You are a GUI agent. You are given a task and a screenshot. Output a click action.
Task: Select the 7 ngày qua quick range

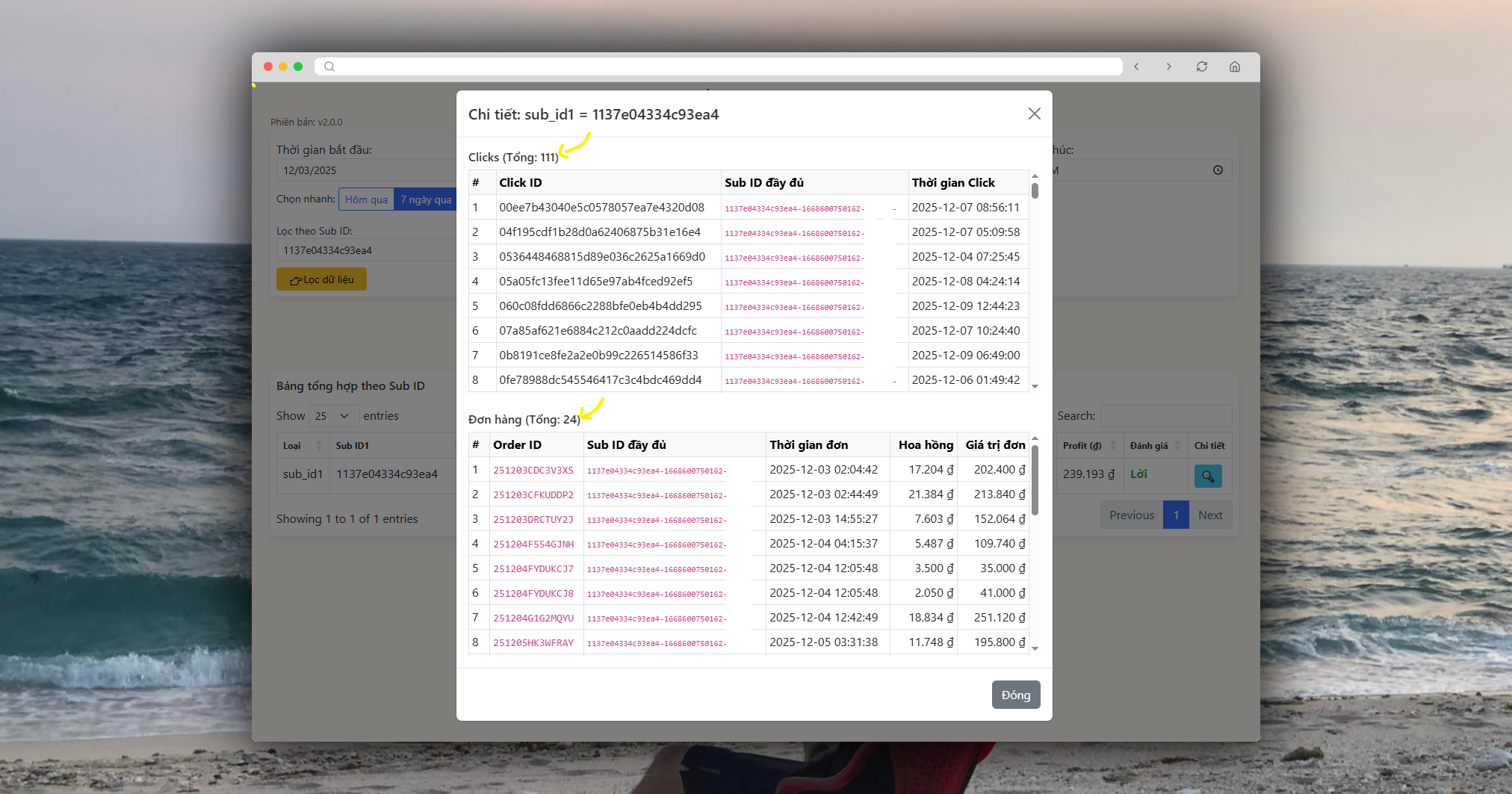point(425,199)
